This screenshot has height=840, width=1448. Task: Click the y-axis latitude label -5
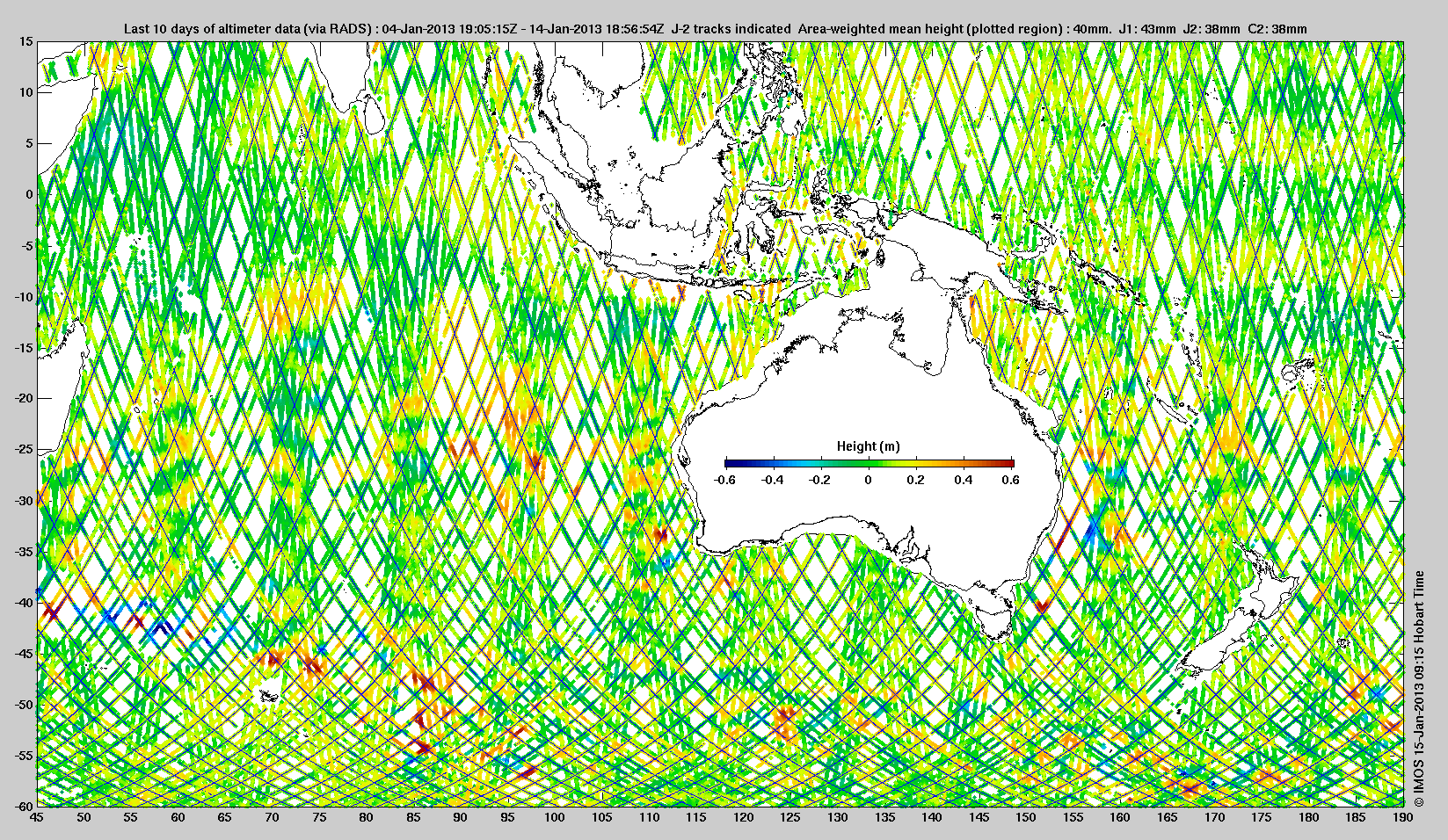click(28, 245)
